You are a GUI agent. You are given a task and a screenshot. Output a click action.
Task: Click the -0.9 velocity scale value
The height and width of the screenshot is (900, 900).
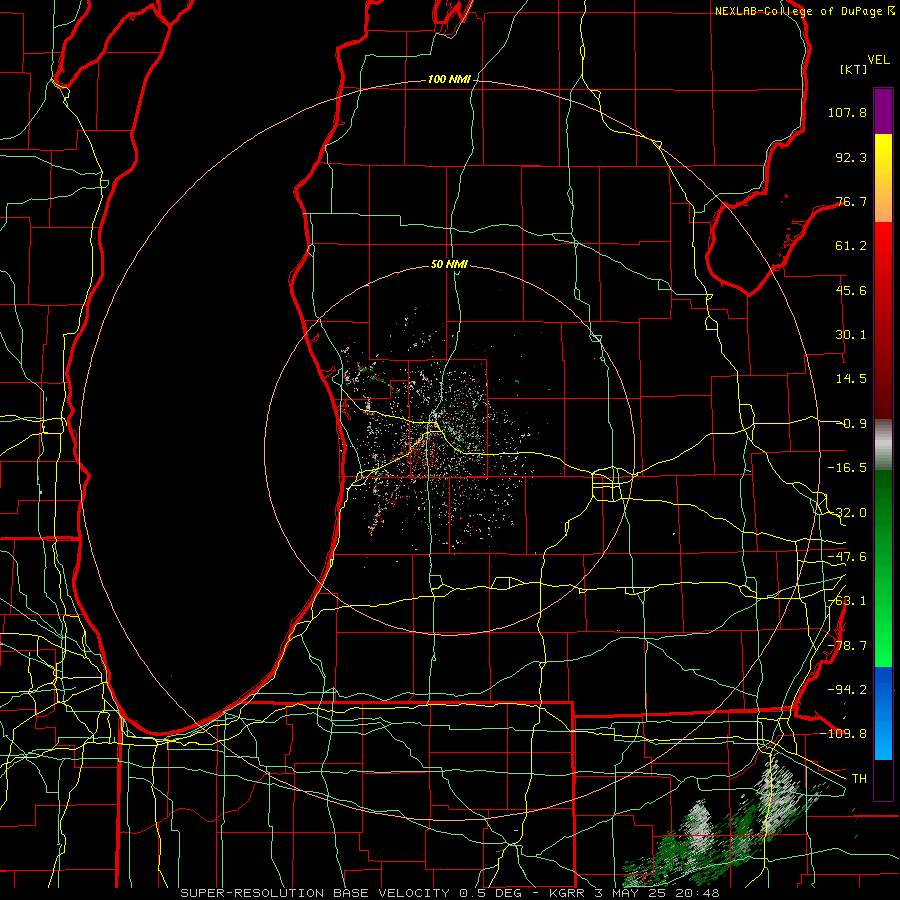[851, 424]
